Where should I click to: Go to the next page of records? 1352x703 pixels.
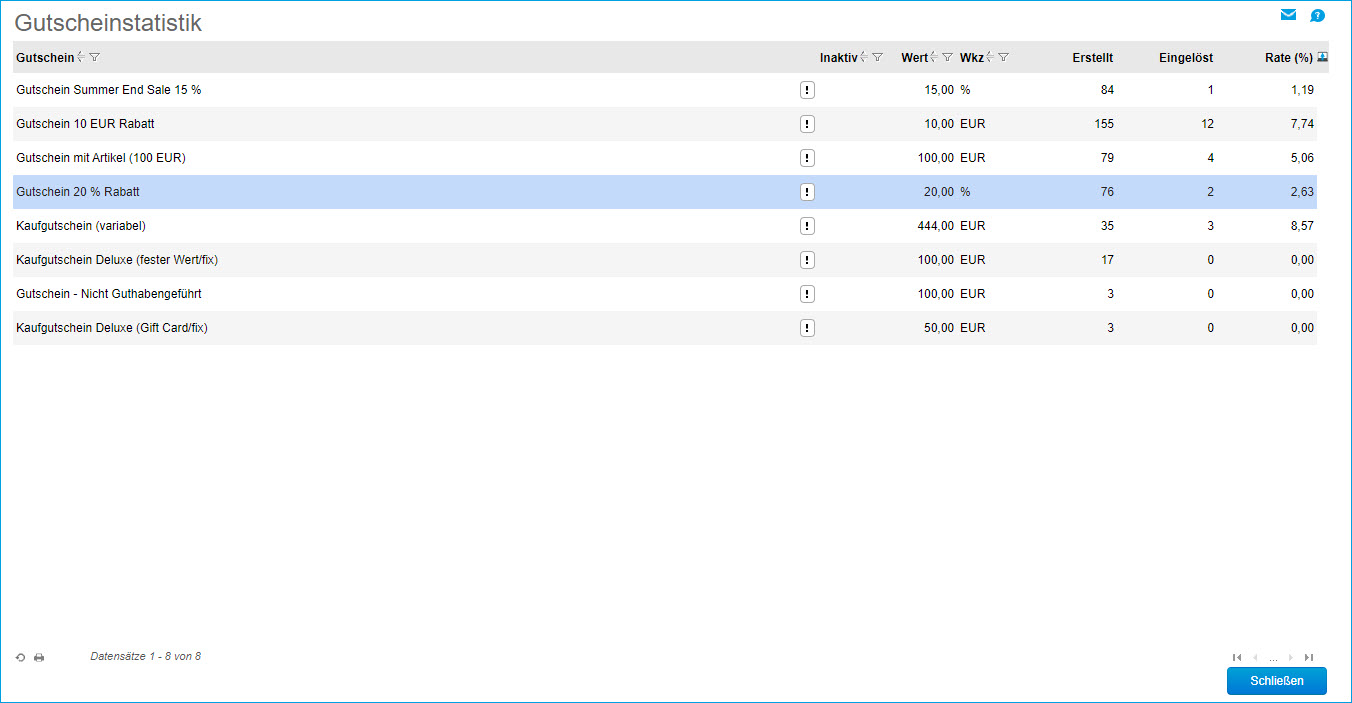[1291, 657]
